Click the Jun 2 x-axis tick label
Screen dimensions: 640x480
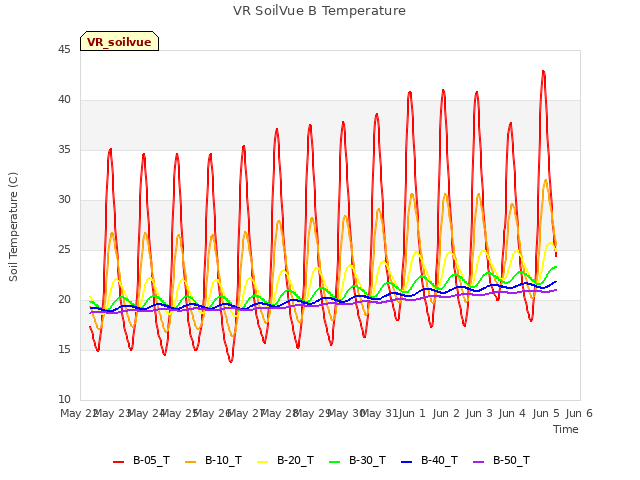446,413
